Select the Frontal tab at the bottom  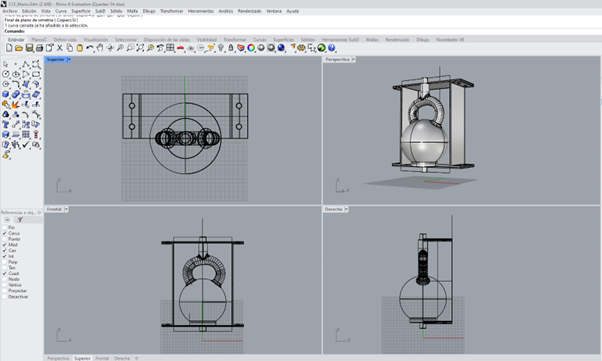[102, 358]
